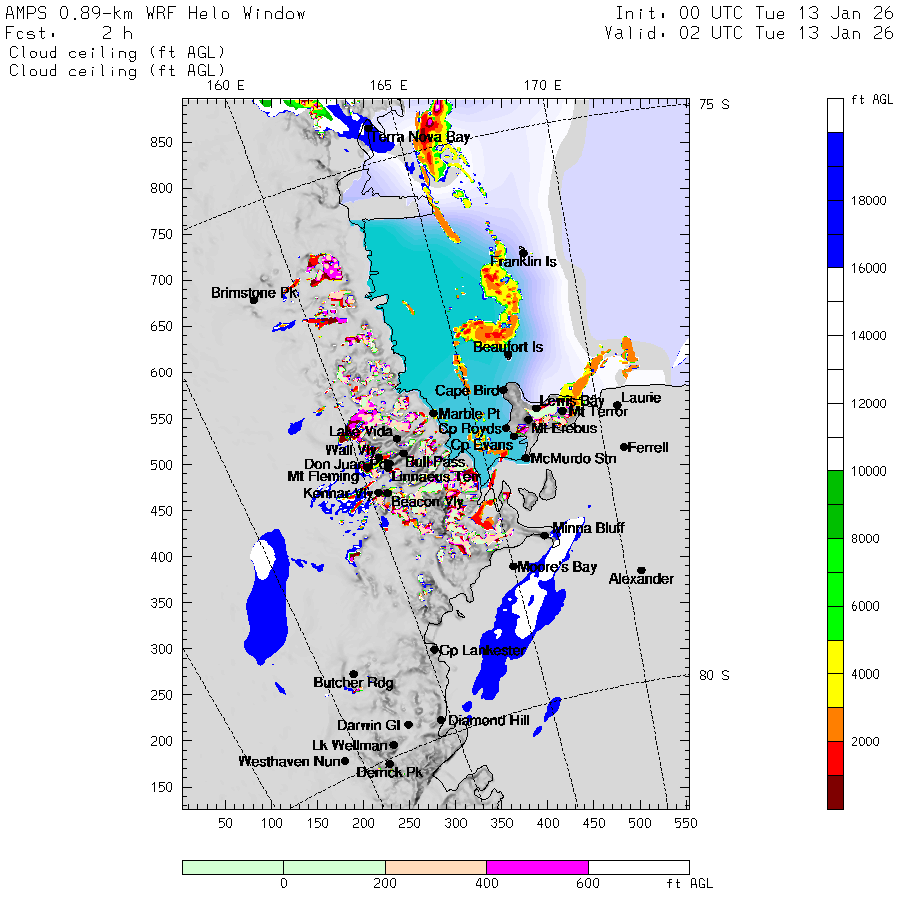Viewport: 900px width, 900px height.
Task: Click the 'Mt Erebus' label
Action: (565, 429)
